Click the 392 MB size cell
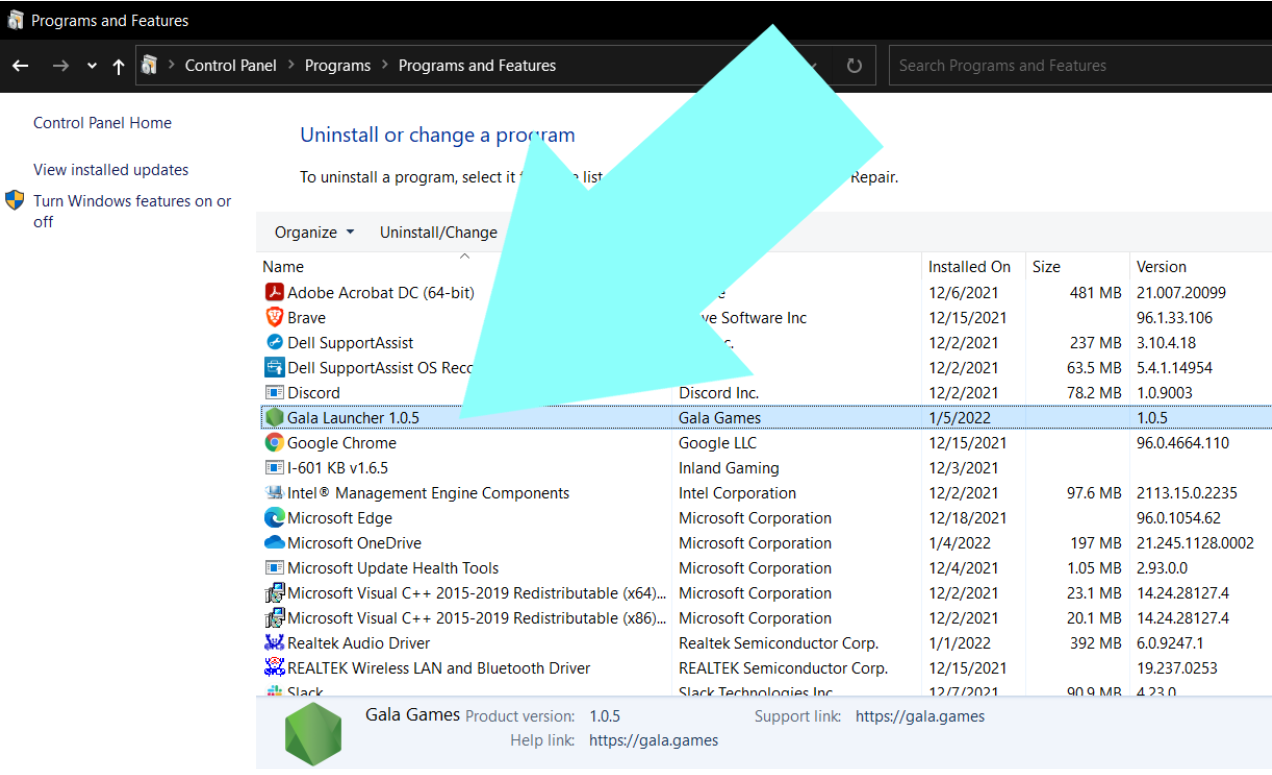Viewport: 1272px width, 775px height. click(x=1096, y=643)
